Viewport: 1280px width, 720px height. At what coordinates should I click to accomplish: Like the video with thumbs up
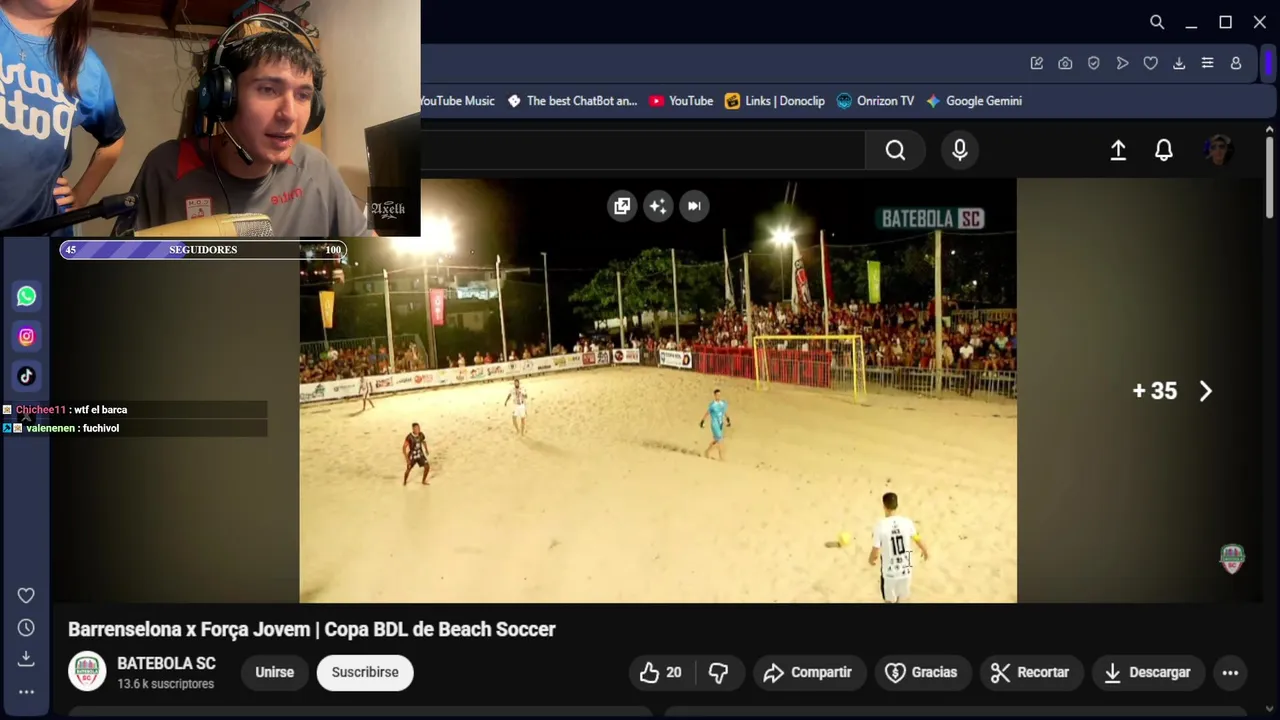tap(660, 673)
